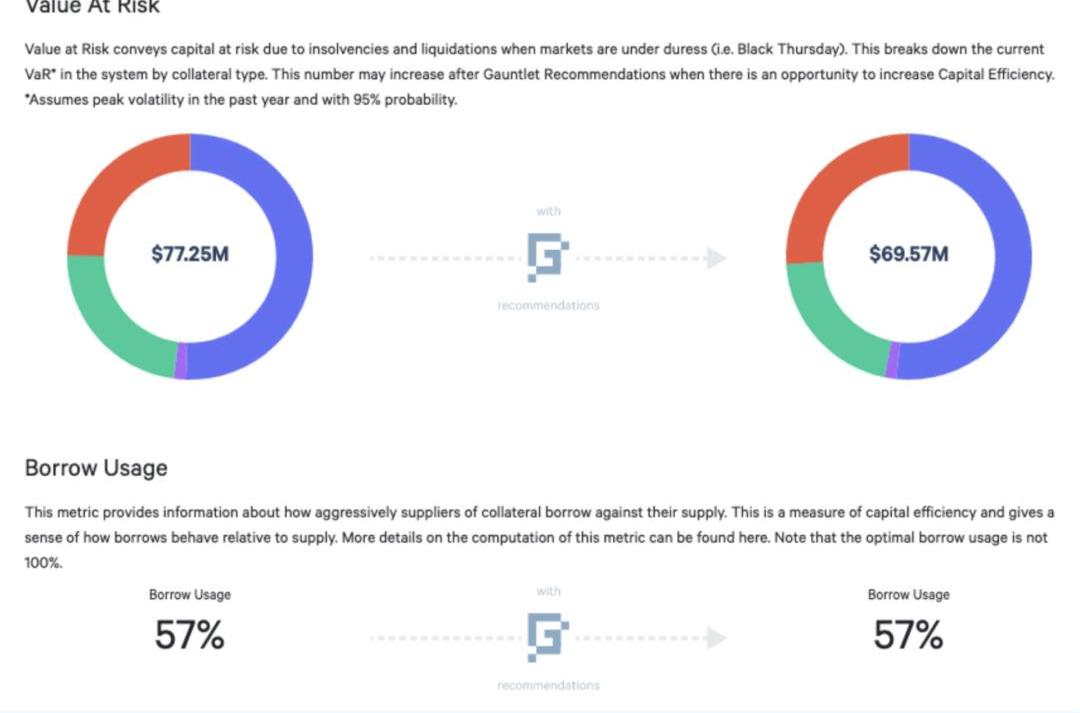Select the purple sliver of the $77.25M donut
This screenshot has width=1080, height=713.
(x=180, y=362)
